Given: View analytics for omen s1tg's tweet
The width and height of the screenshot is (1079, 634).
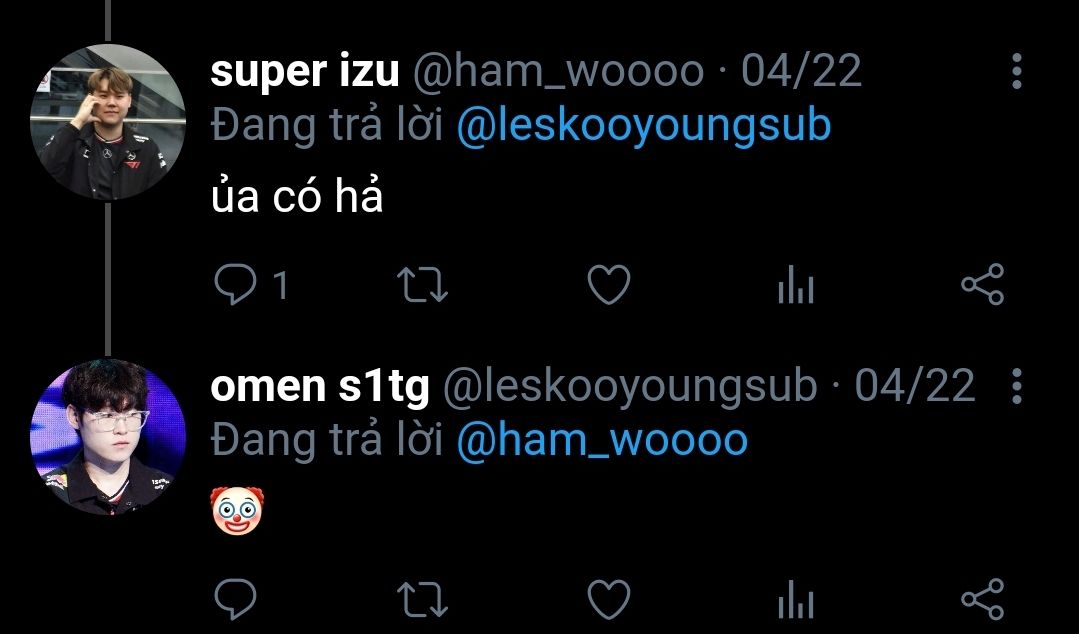Looking at the screenshot, I should (796, 600).
